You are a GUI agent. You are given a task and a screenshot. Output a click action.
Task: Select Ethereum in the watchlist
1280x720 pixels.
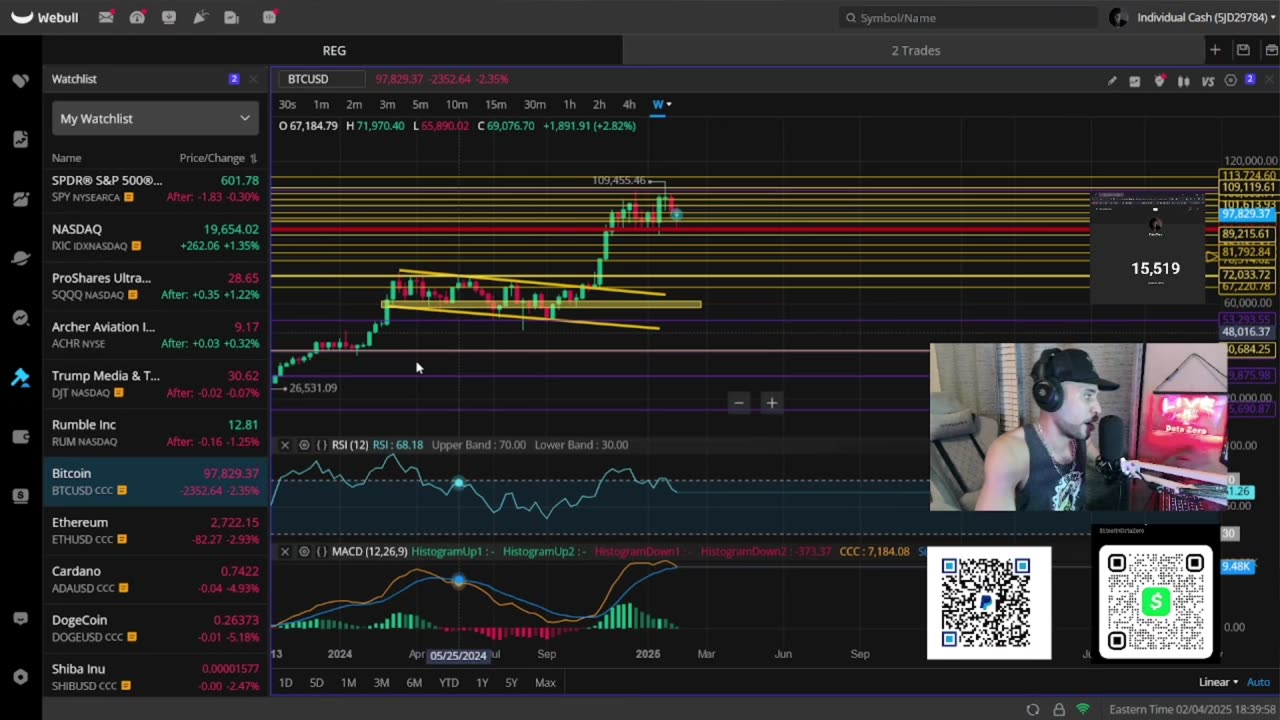157,530
